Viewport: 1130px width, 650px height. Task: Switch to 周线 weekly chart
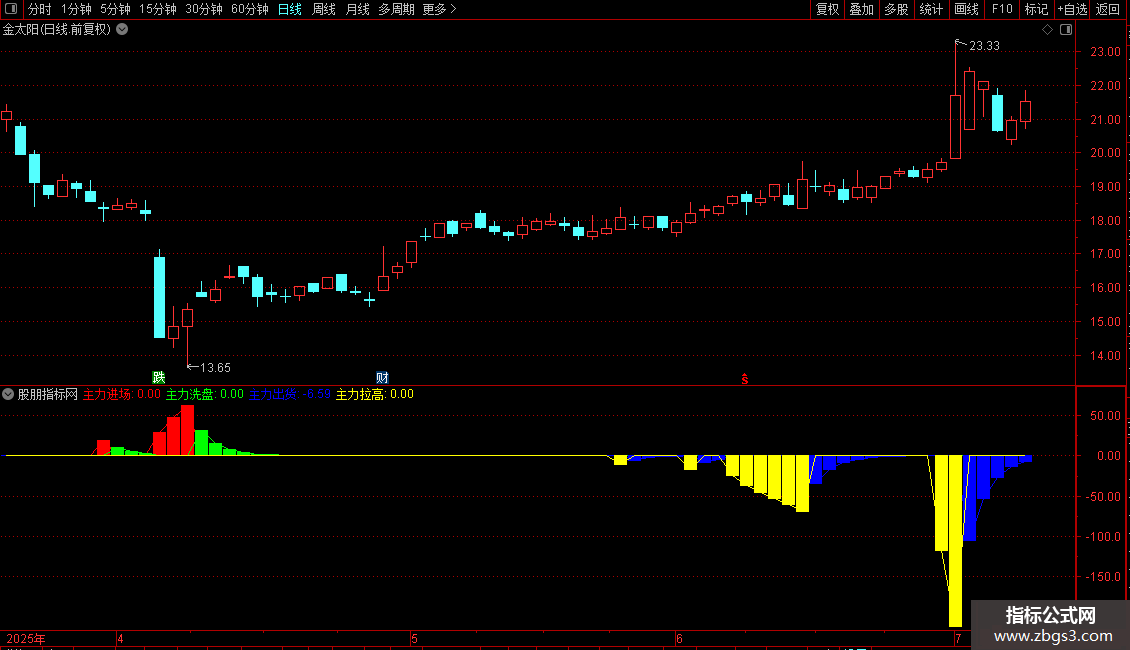coord(324,9)
